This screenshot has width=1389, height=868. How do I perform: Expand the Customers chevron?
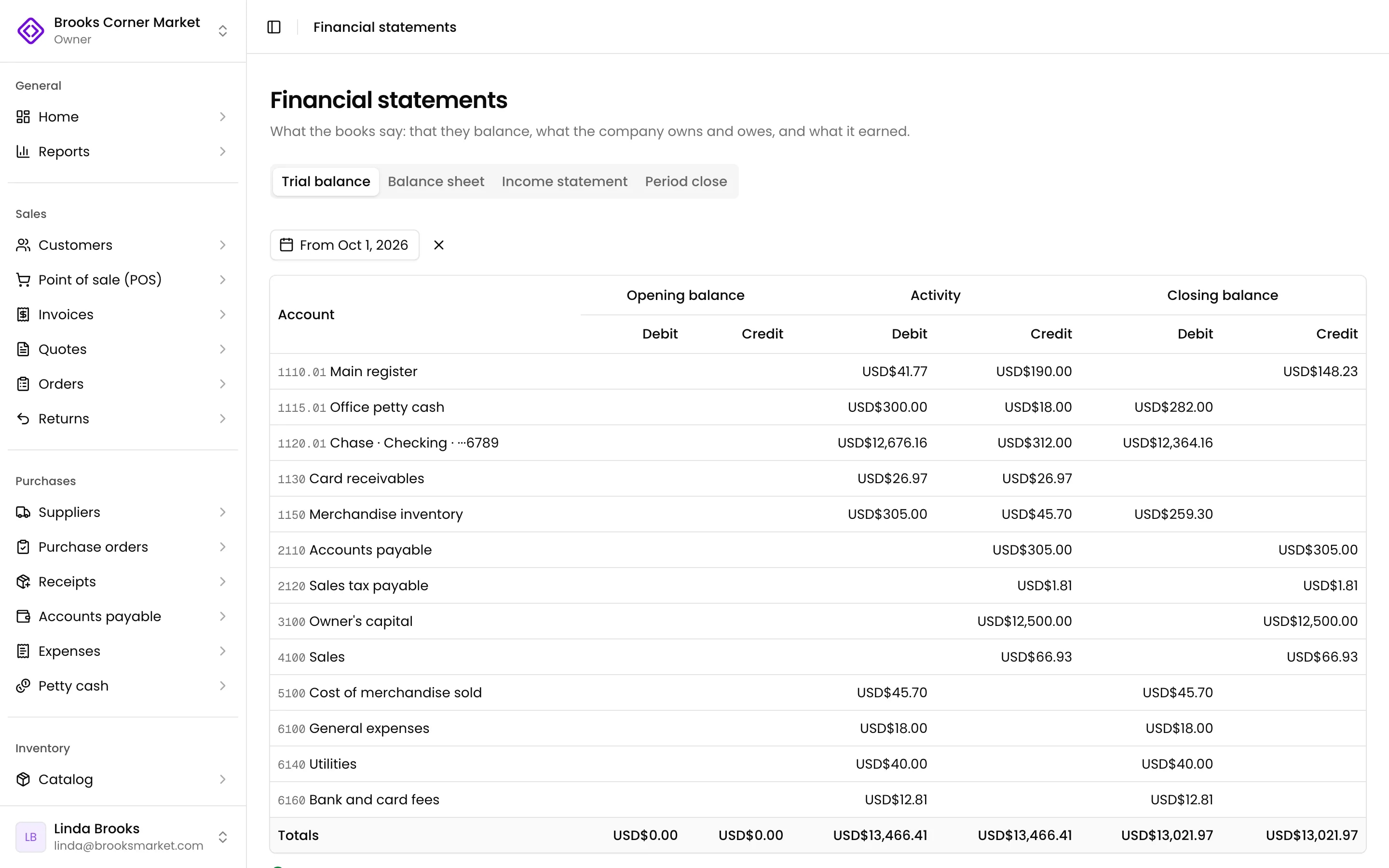[x=223, y=245]
